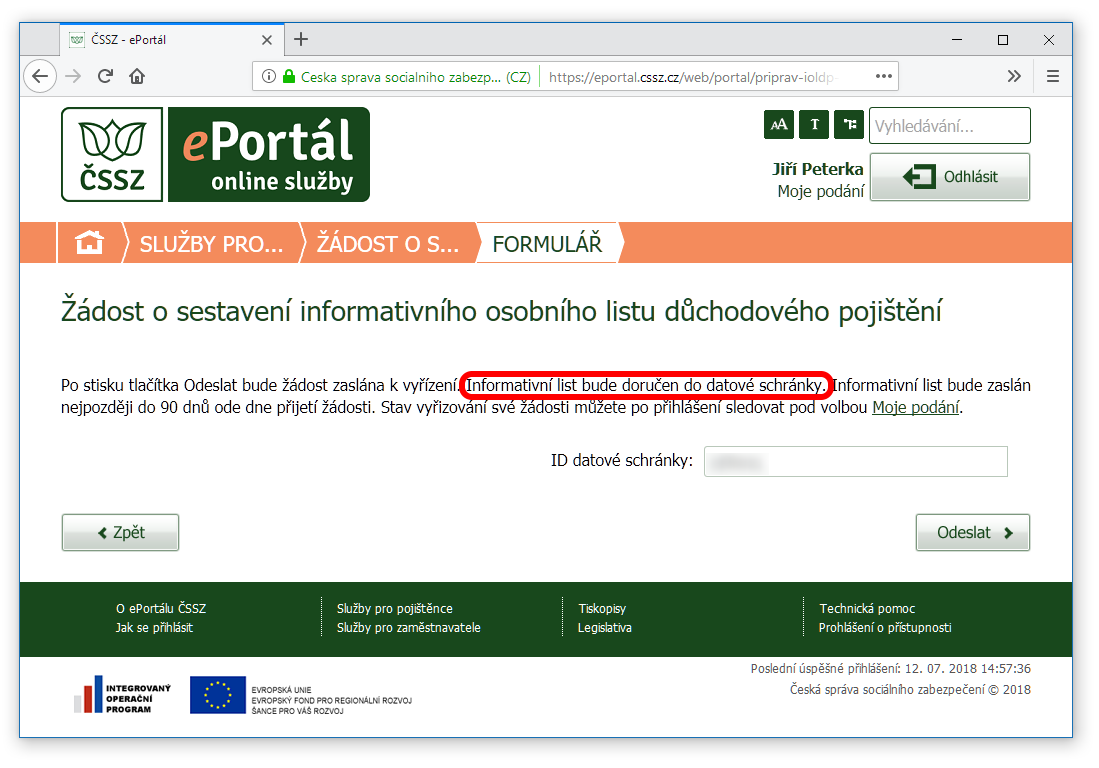This screenshot has height=768, width=1099.
Task: Expand the toolbar overflow chevrons
Action: point(1013,76)
